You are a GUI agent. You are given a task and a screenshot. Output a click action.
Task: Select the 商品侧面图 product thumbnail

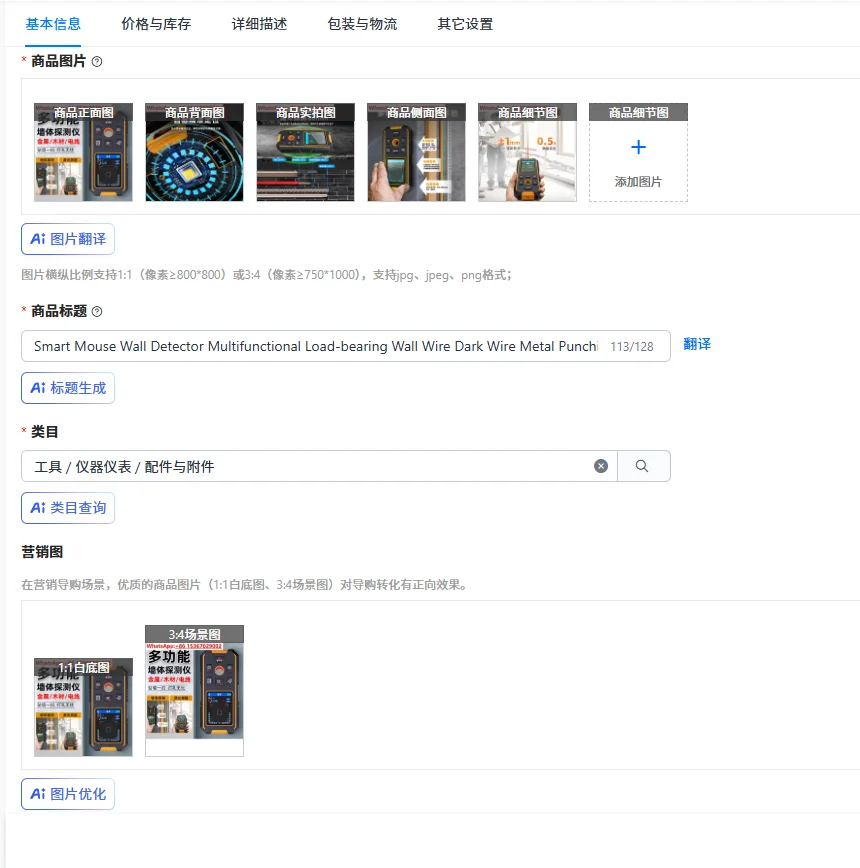pyautogui.click(x=416, y=152)
